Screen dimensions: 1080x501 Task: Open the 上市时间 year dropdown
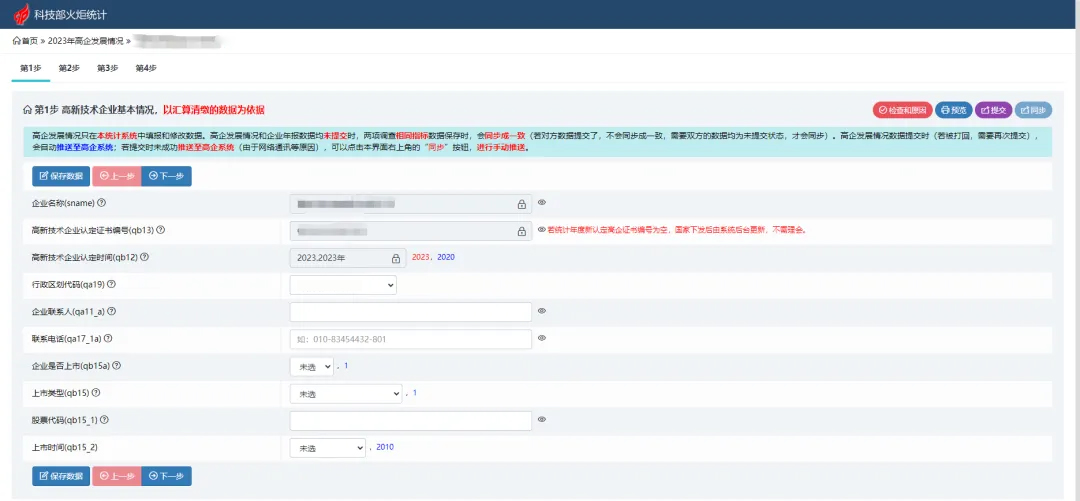(328, 448)
